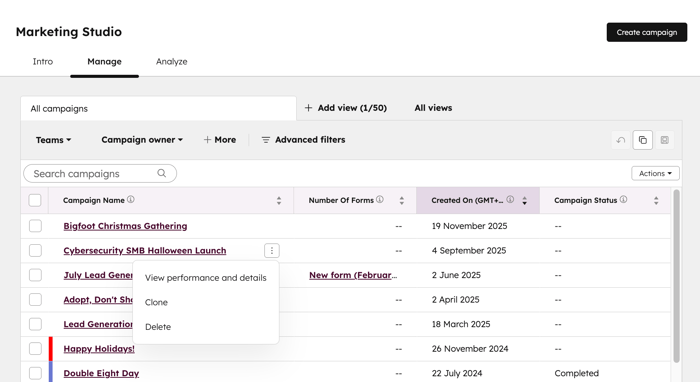The width and height of the screenshot is (700, 382).
Task: Choose View performance and details
Action: click(206, 278)
